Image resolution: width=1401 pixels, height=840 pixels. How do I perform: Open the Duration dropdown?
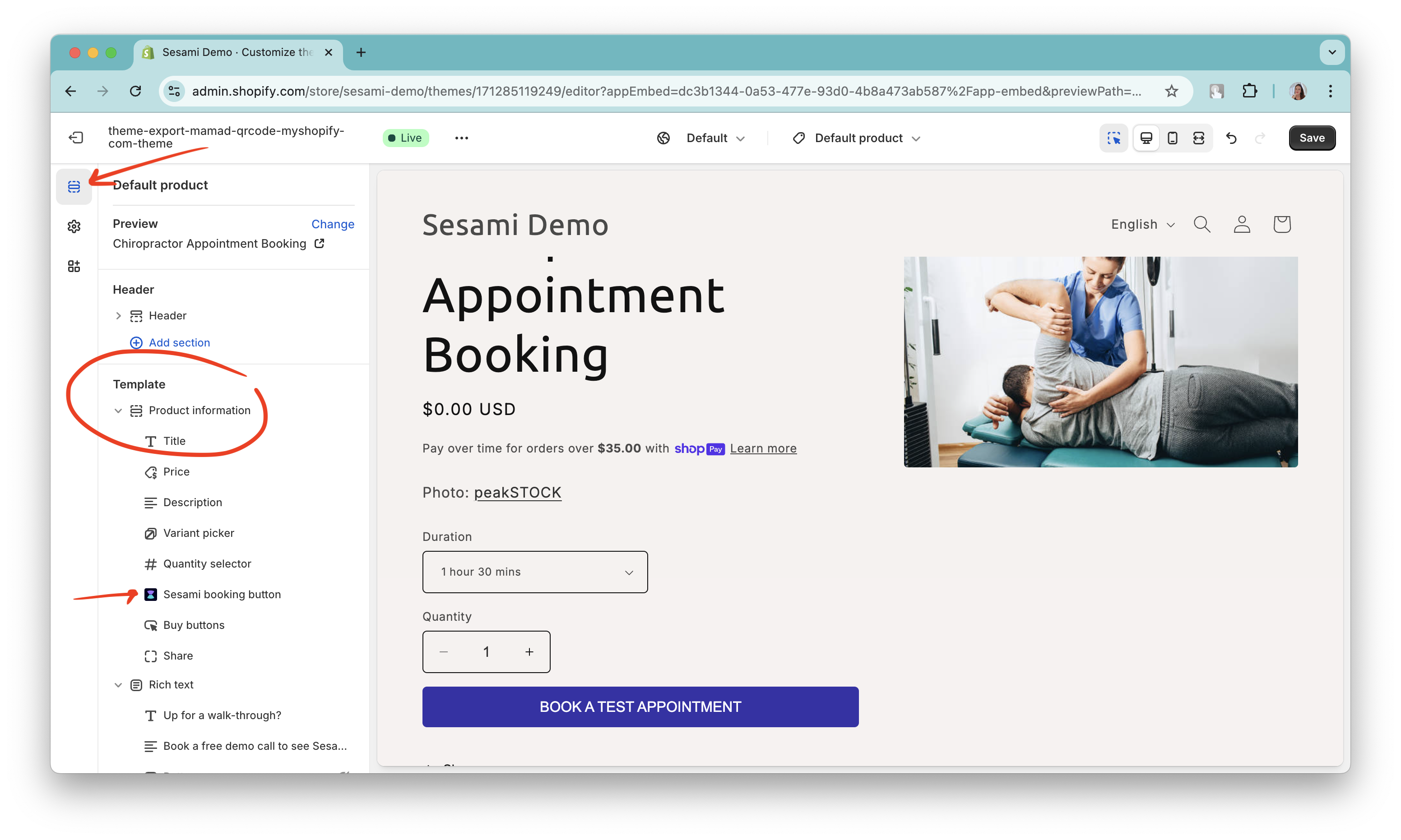point(534,572)
